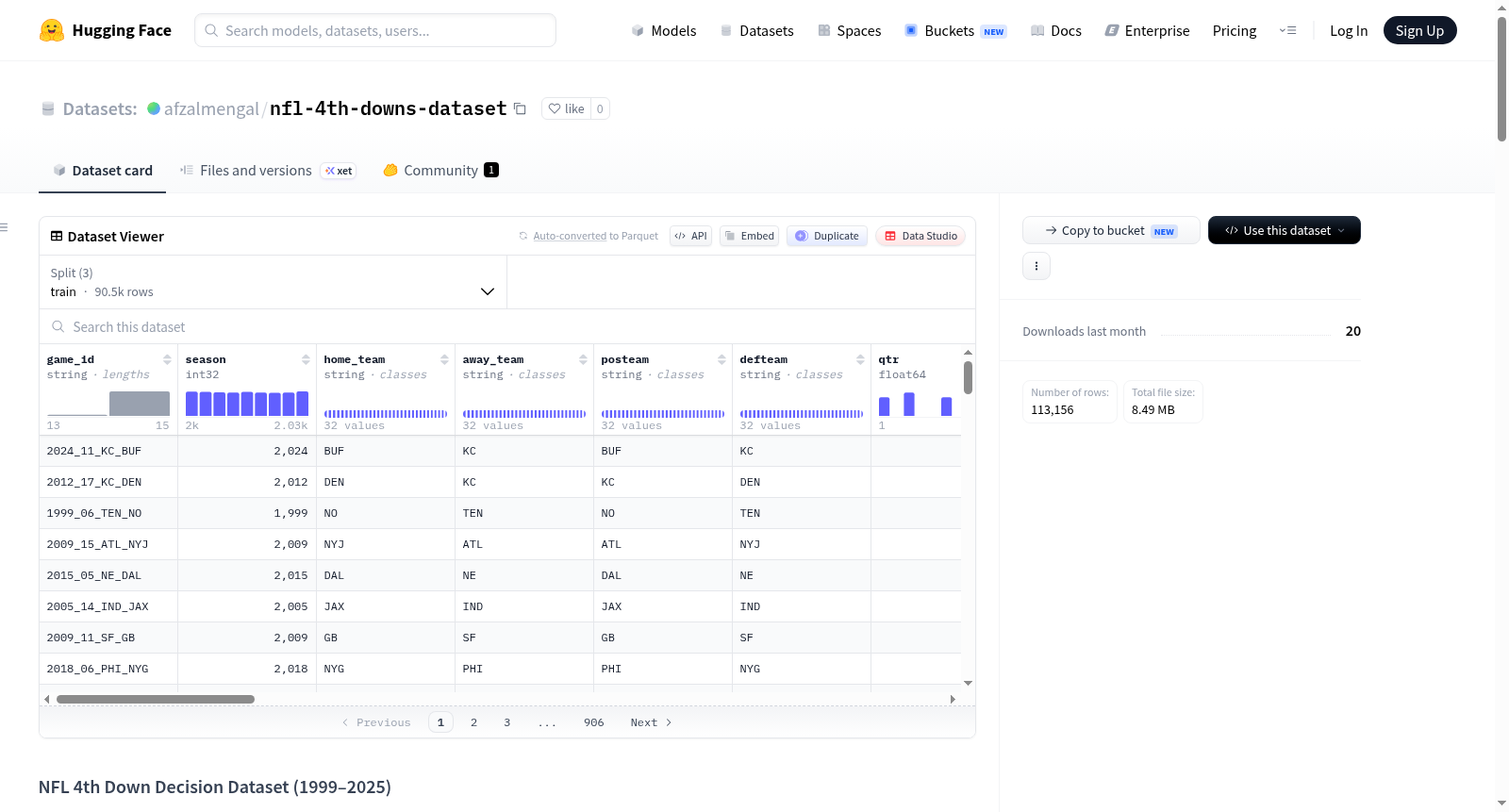
Task: Click the Hugging Face logo icon
Action: (x=52, y=30)
